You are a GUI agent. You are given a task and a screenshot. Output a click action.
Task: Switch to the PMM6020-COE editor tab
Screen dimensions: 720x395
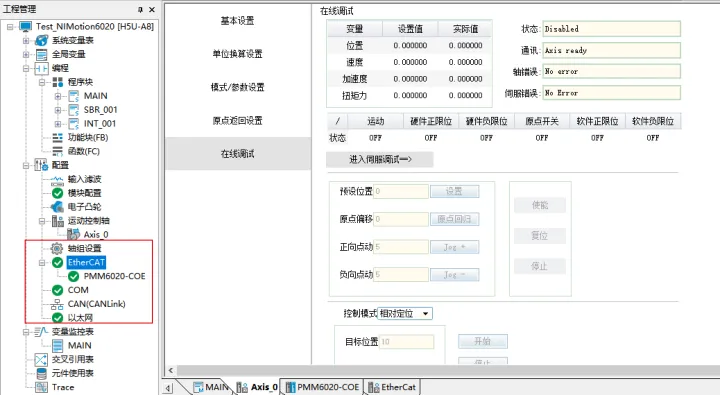(x=323, y=387)
